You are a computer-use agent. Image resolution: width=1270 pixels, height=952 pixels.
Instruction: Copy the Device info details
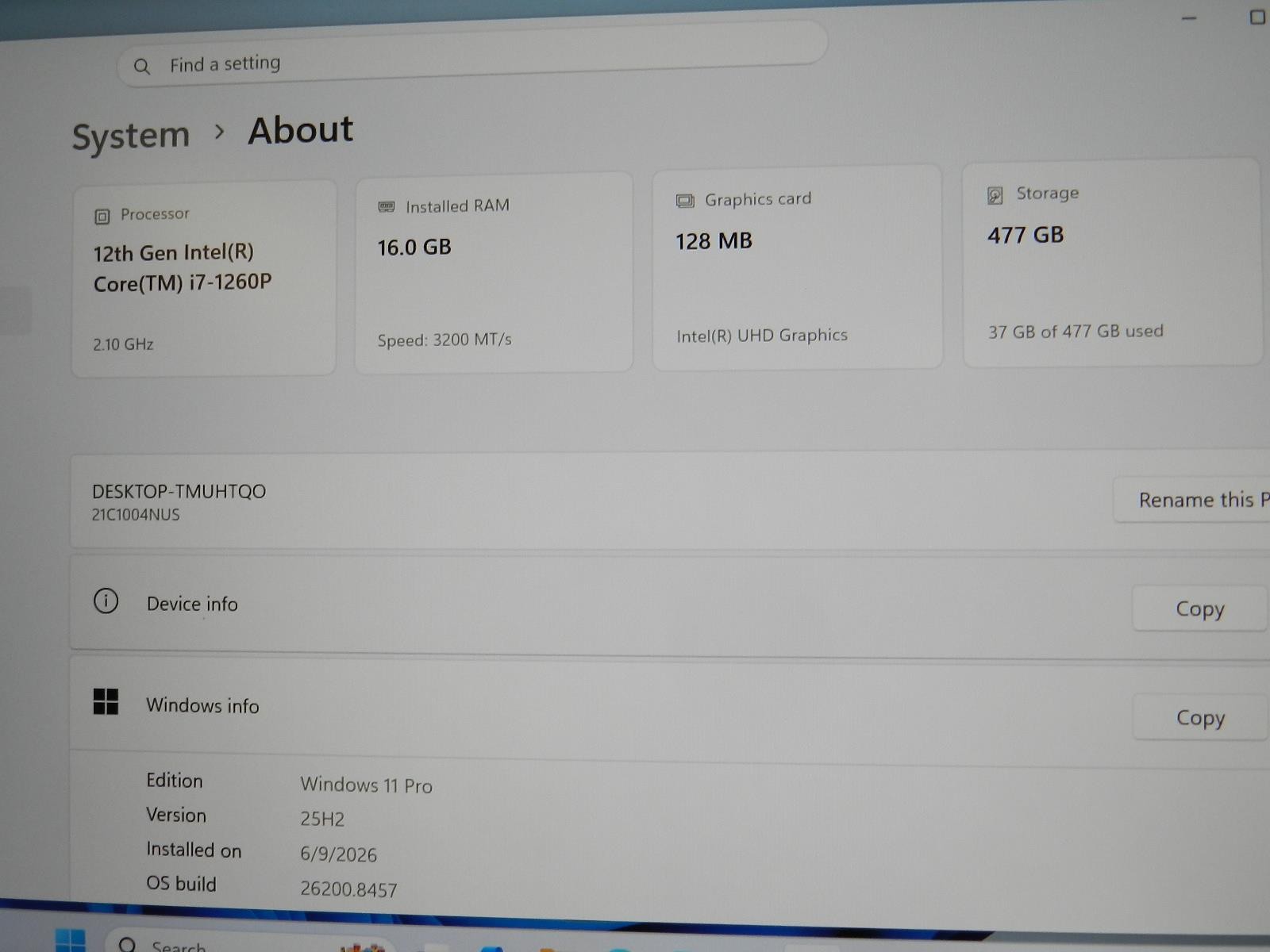(1199, 608)
